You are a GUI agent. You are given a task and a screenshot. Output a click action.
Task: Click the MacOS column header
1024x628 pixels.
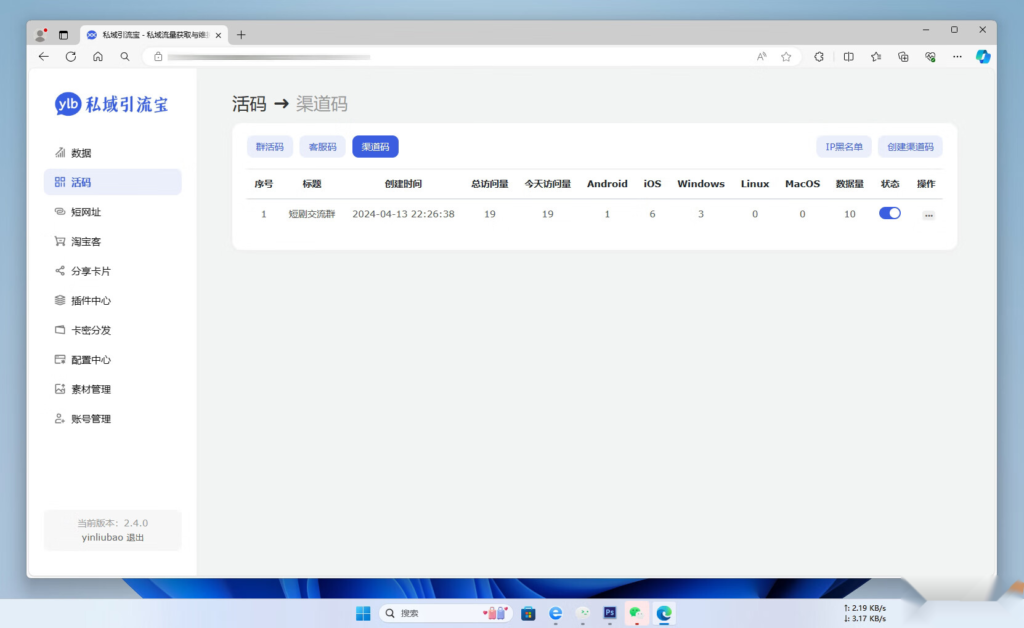click(x=803, y=184)
